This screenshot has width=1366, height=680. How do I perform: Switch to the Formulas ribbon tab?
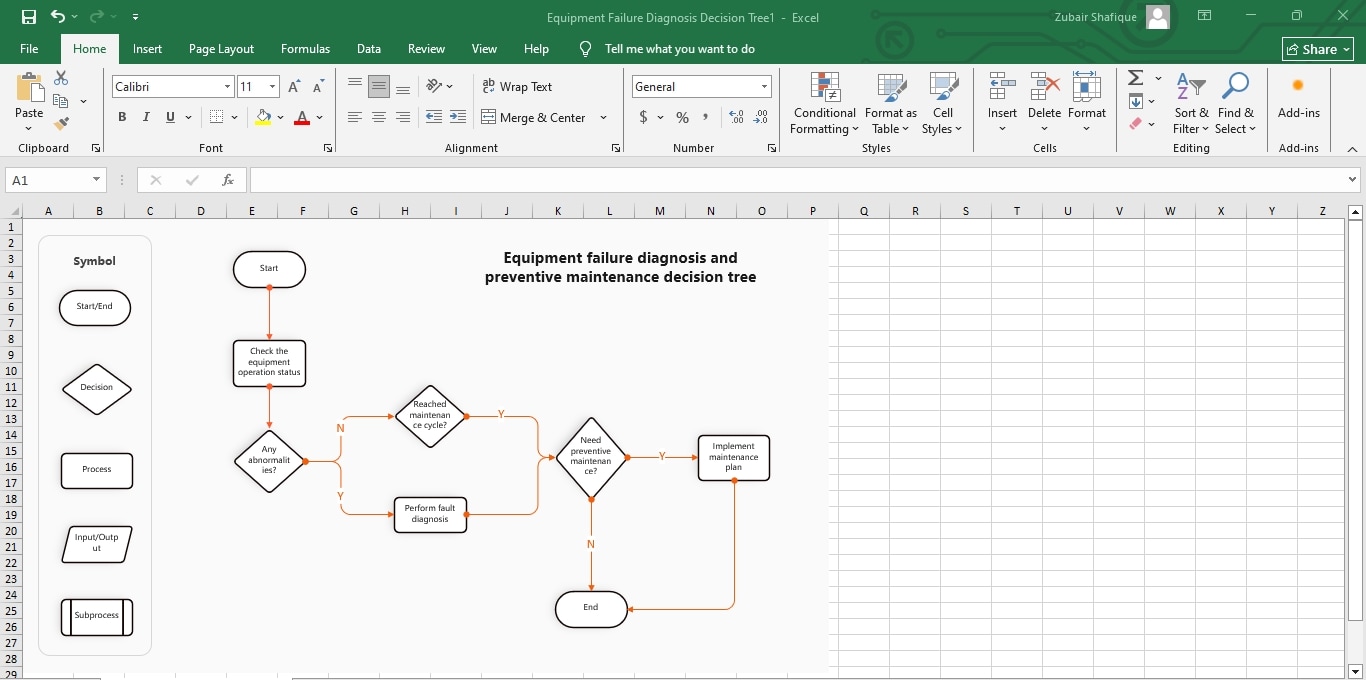click(305, 48)
